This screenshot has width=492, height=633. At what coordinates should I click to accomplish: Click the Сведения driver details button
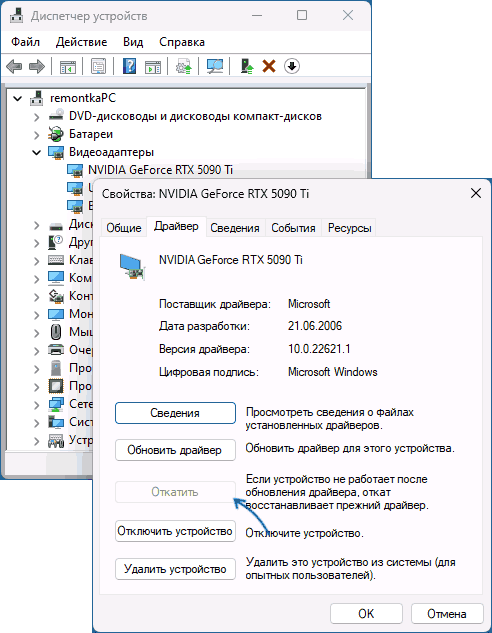(175, 413)
